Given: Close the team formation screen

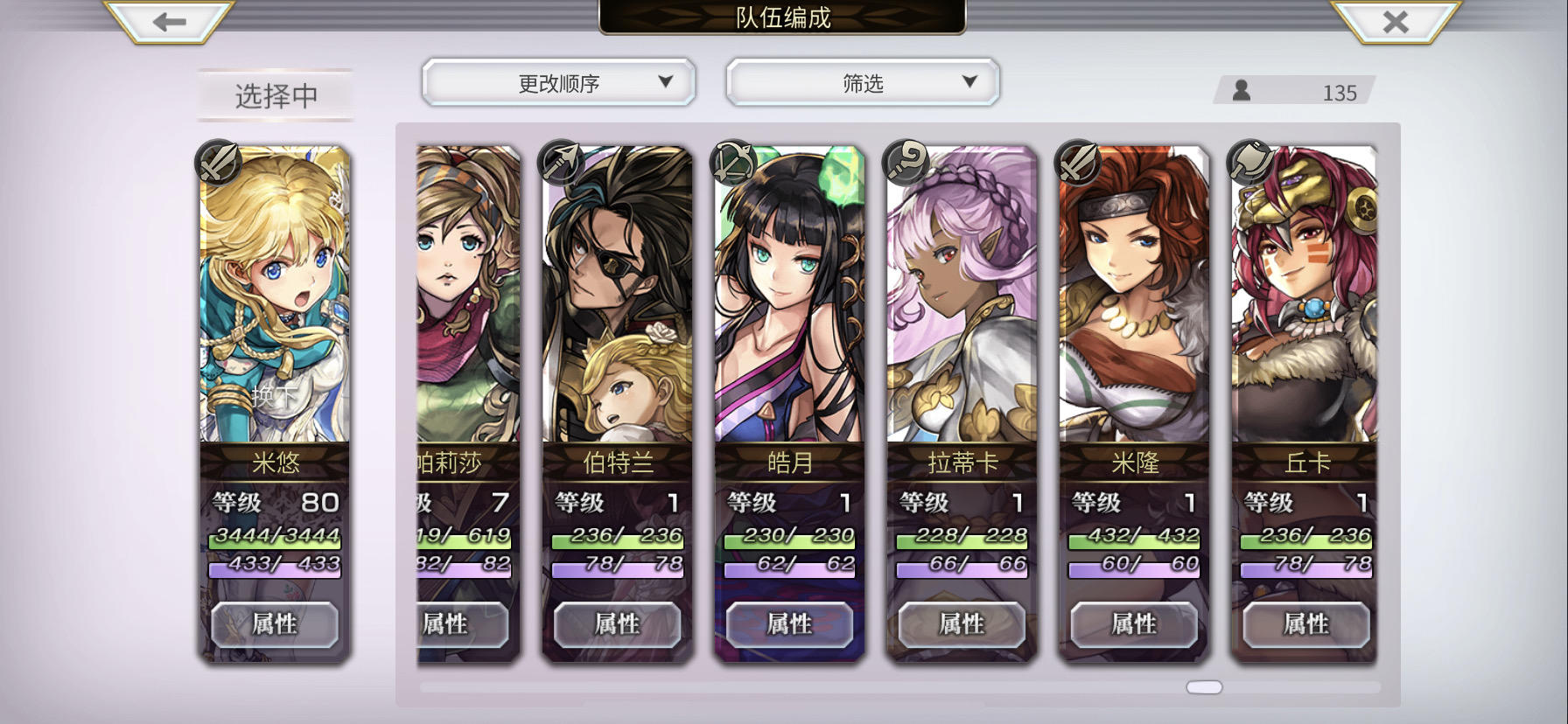Looking at the screenshot, I should tap(1395, 22).
